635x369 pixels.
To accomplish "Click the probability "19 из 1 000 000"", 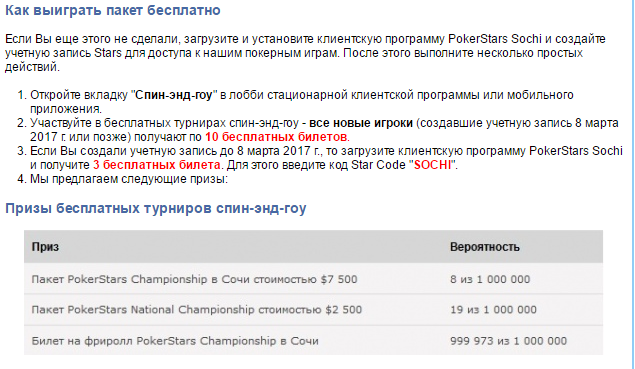I will (493, 310).
